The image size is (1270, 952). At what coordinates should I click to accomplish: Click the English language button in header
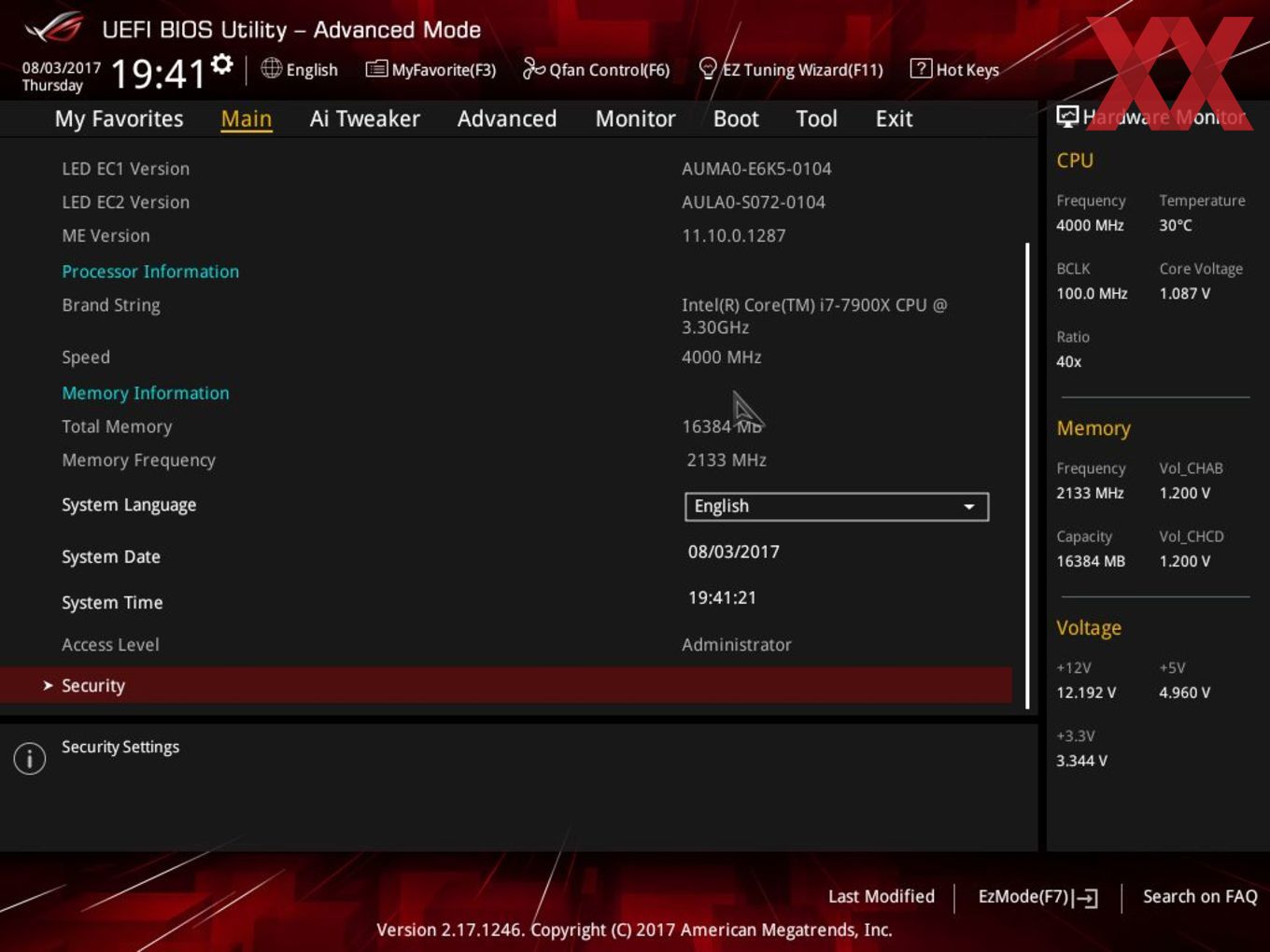(300, 69)
